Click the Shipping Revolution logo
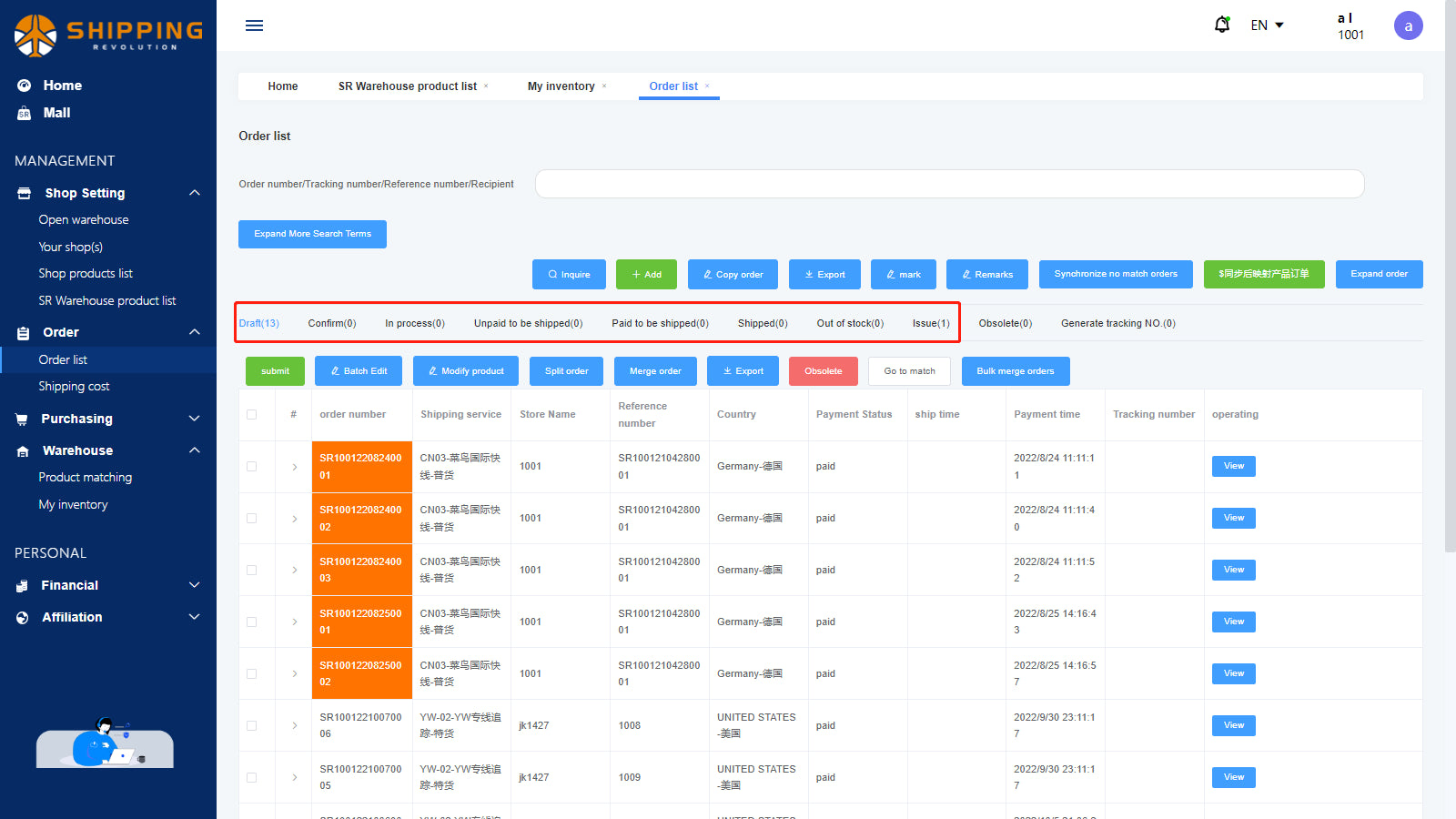This screenshot has height=819, width=1456. 107,35
